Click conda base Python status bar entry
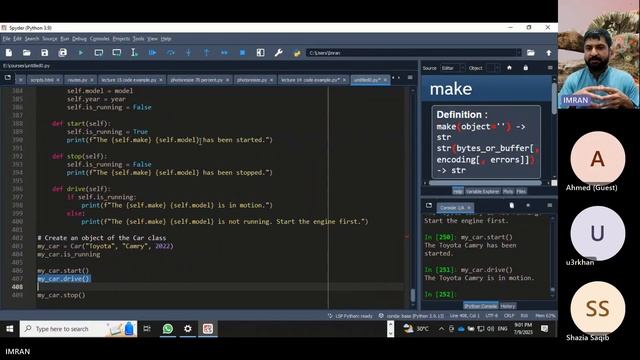The image size is (640, 360). point(411,316)
